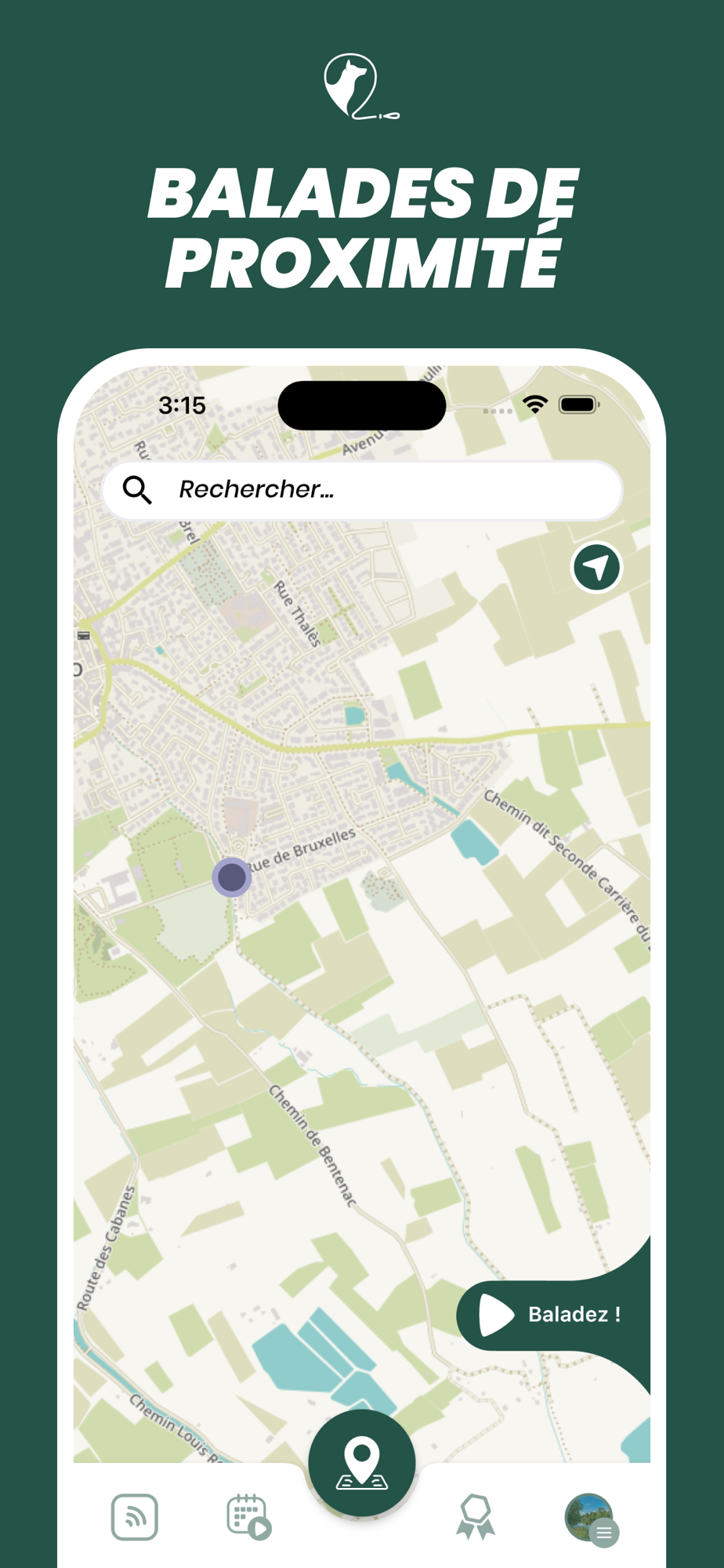The width and height of the screenshot is (724, 1568).
Task: Click the dog leash app logo
Action: (x=362, y=87)
